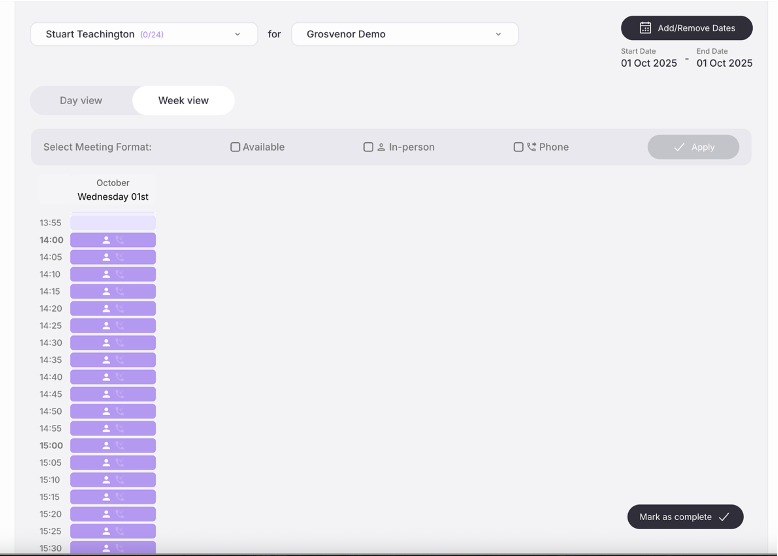Select the Week view tab
The height and width of the screenshot is (556, 778).
pyautogui.click(x=184, y=100)
